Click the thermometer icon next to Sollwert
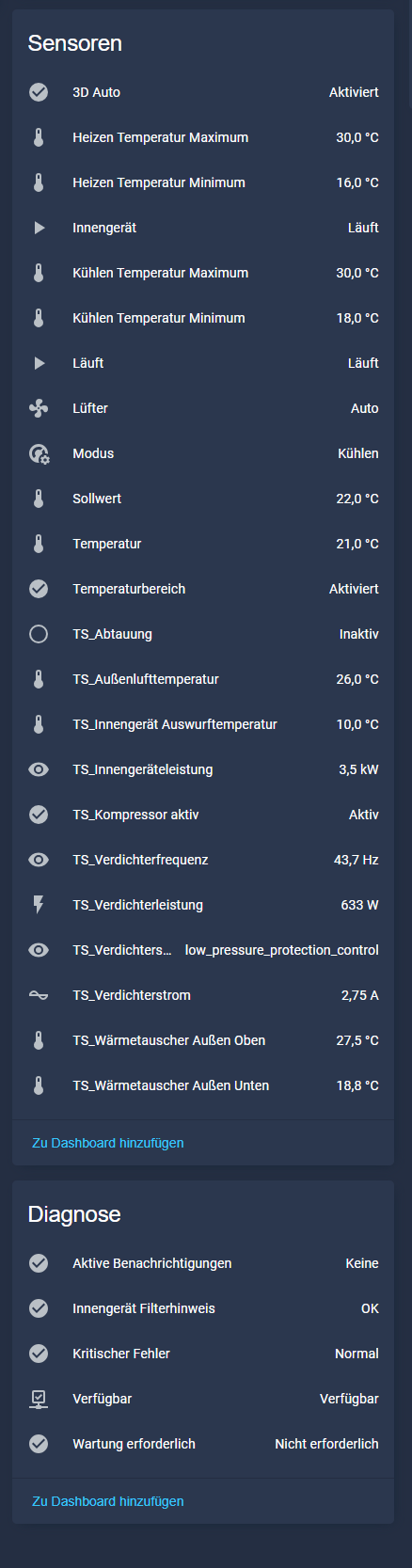 click(x=39, y=499)
